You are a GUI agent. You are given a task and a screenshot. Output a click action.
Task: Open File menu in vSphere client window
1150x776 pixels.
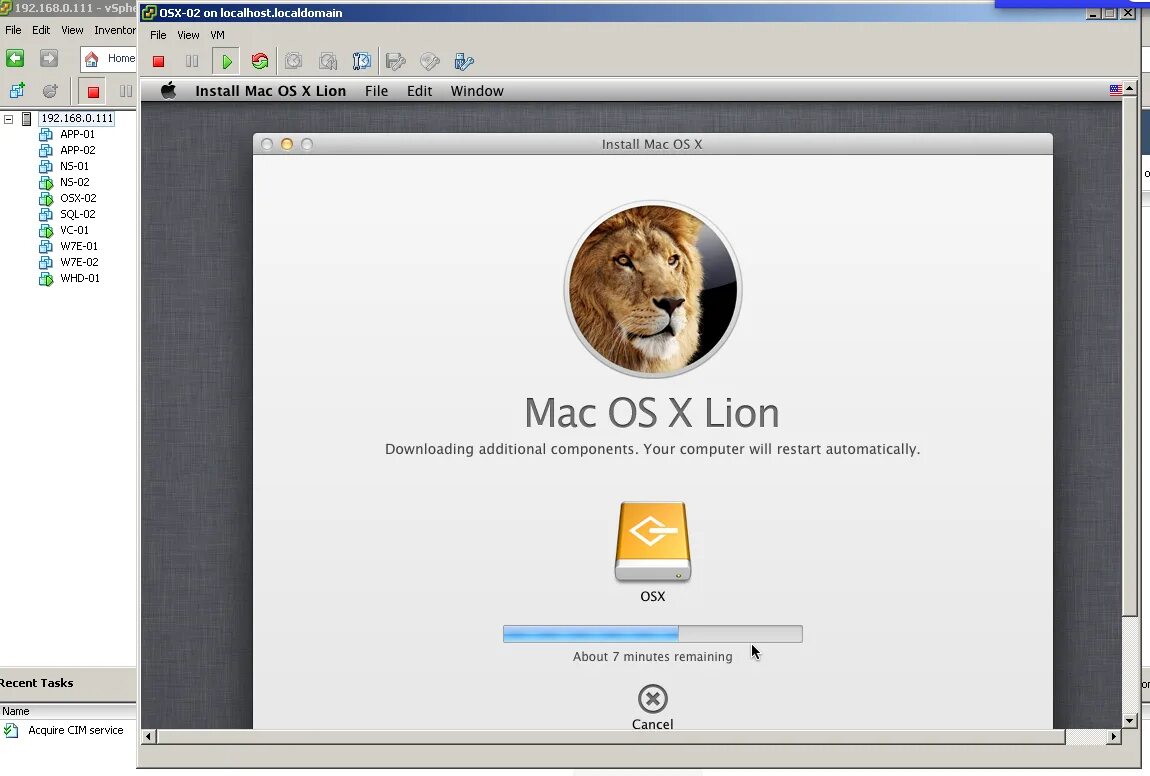click(13, 30)
